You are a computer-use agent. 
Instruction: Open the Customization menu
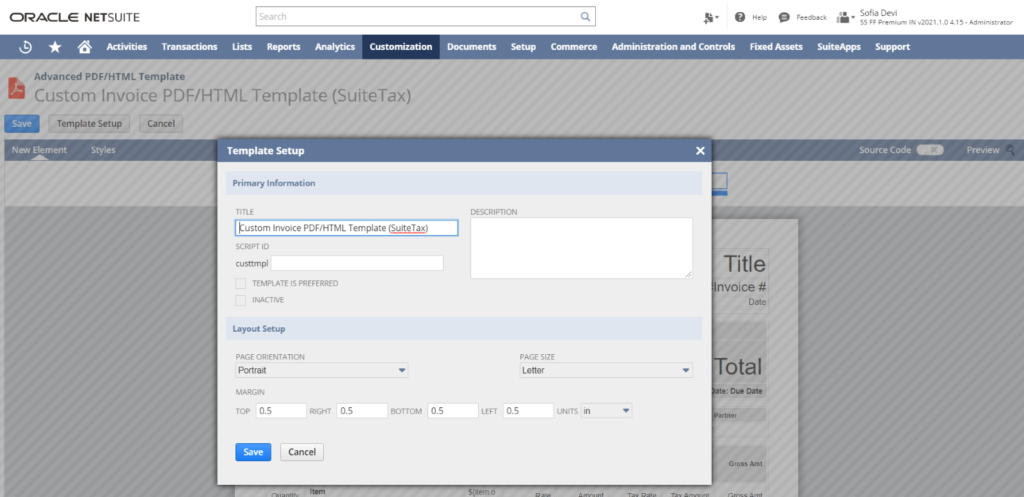click(400, 47)
